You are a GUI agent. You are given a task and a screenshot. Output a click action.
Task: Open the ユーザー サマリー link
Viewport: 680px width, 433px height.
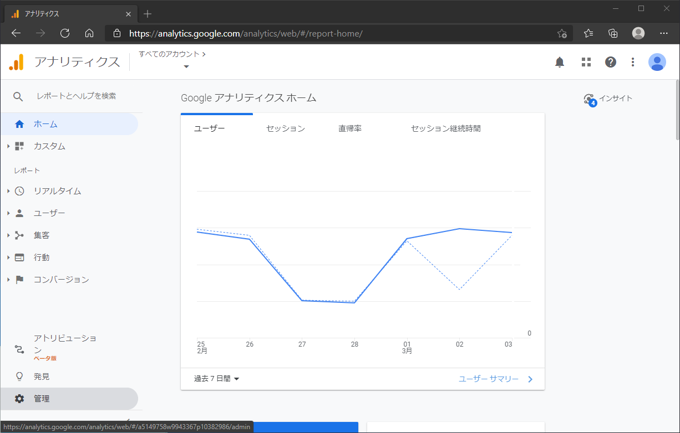496,379
